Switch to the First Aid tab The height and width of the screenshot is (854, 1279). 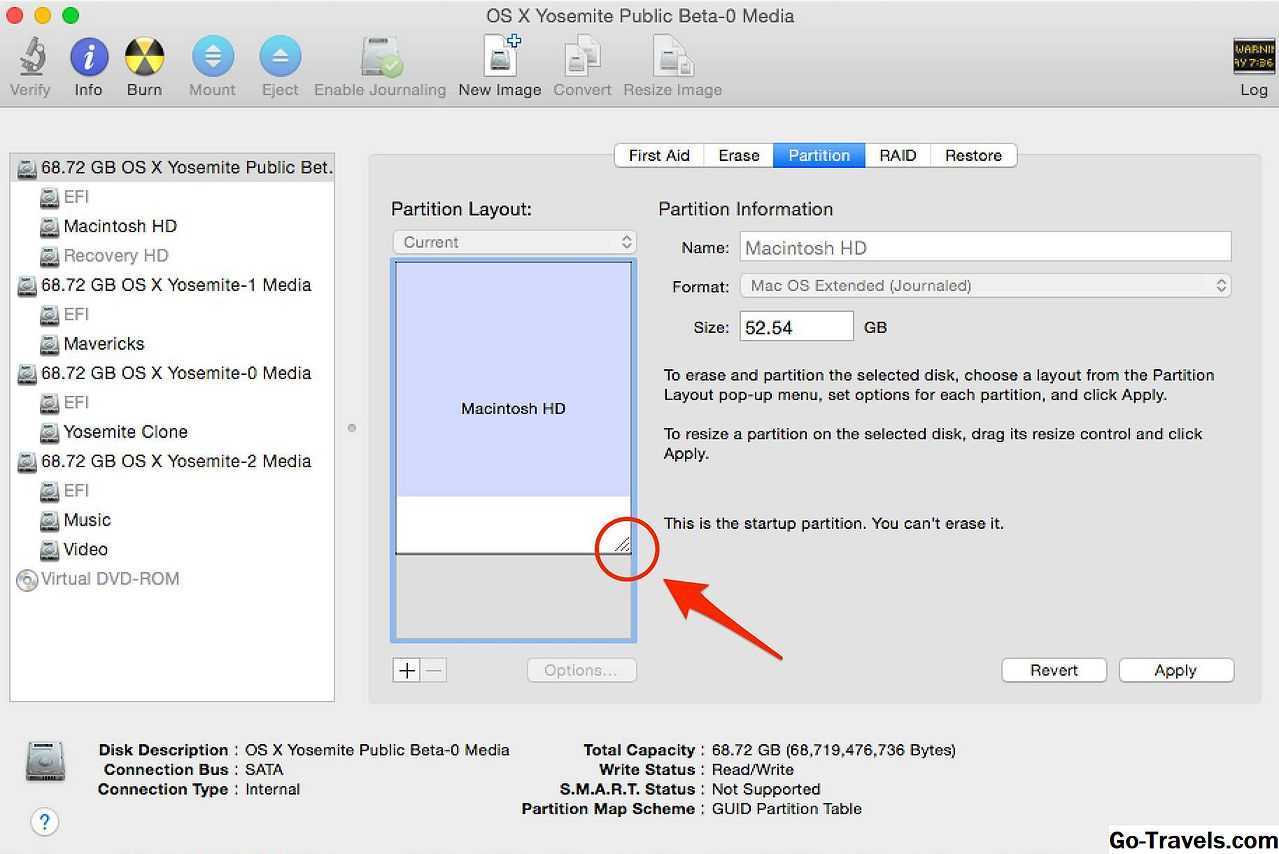click(659, 155)
